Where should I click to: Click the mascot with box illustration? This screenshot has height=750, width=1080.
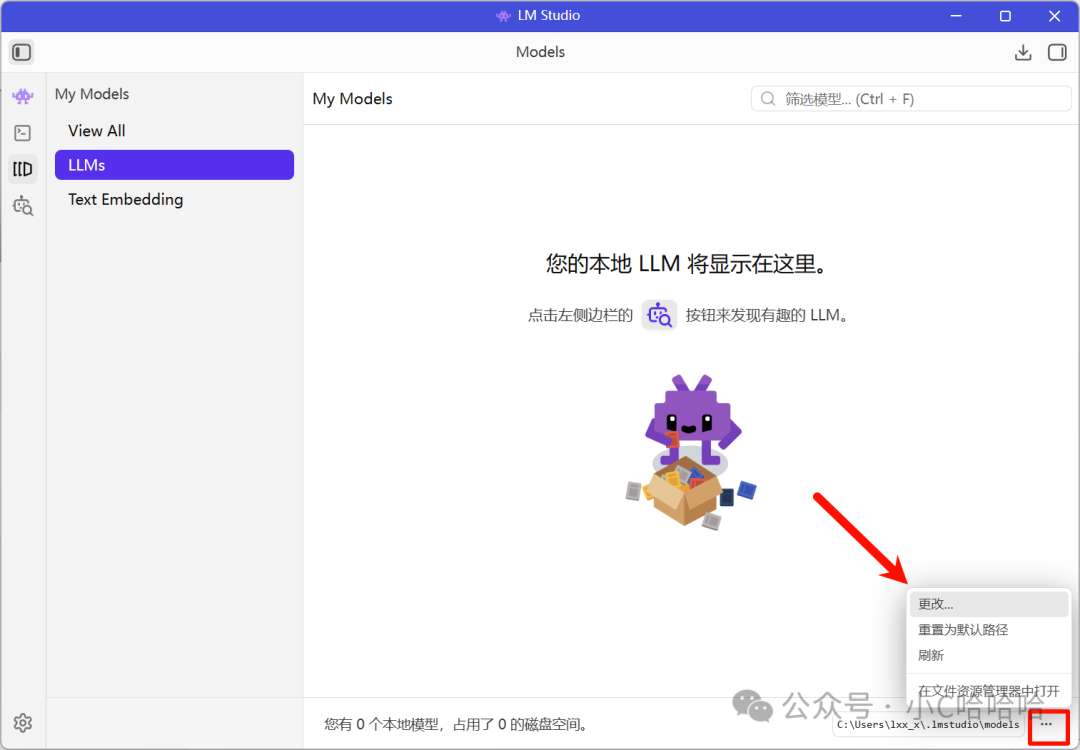691,452
